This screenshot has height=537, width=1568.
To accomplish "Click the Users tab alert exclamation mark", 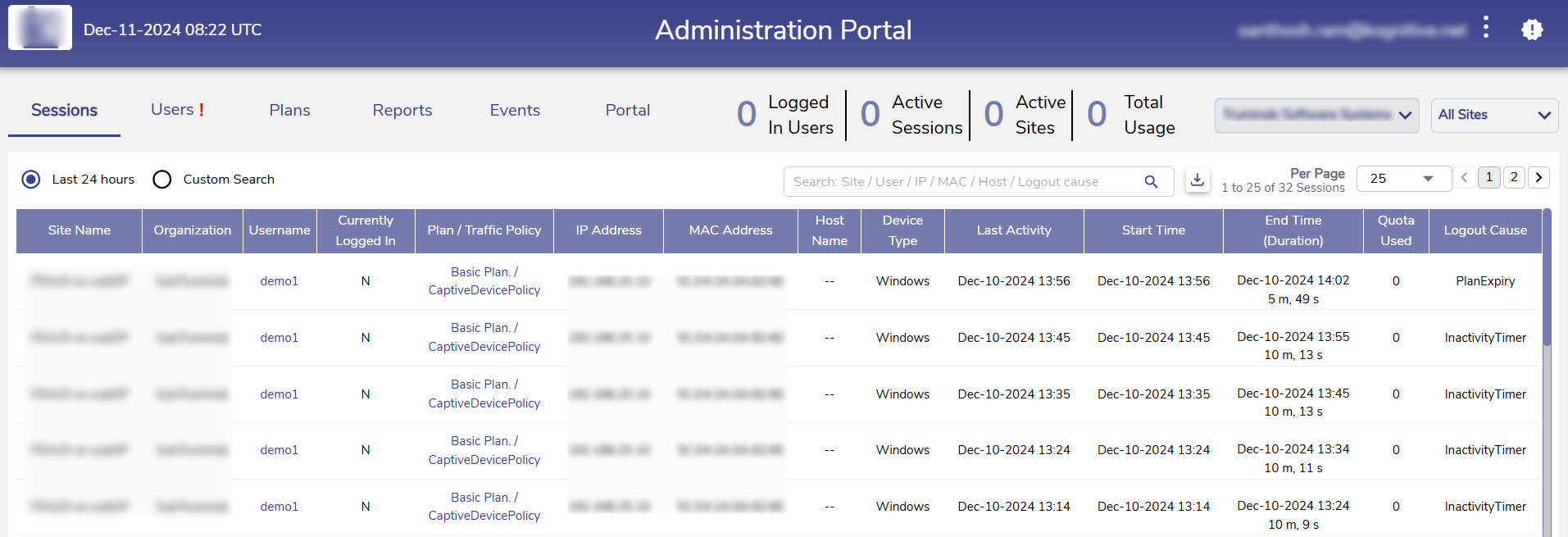I will tap(202, 110).
